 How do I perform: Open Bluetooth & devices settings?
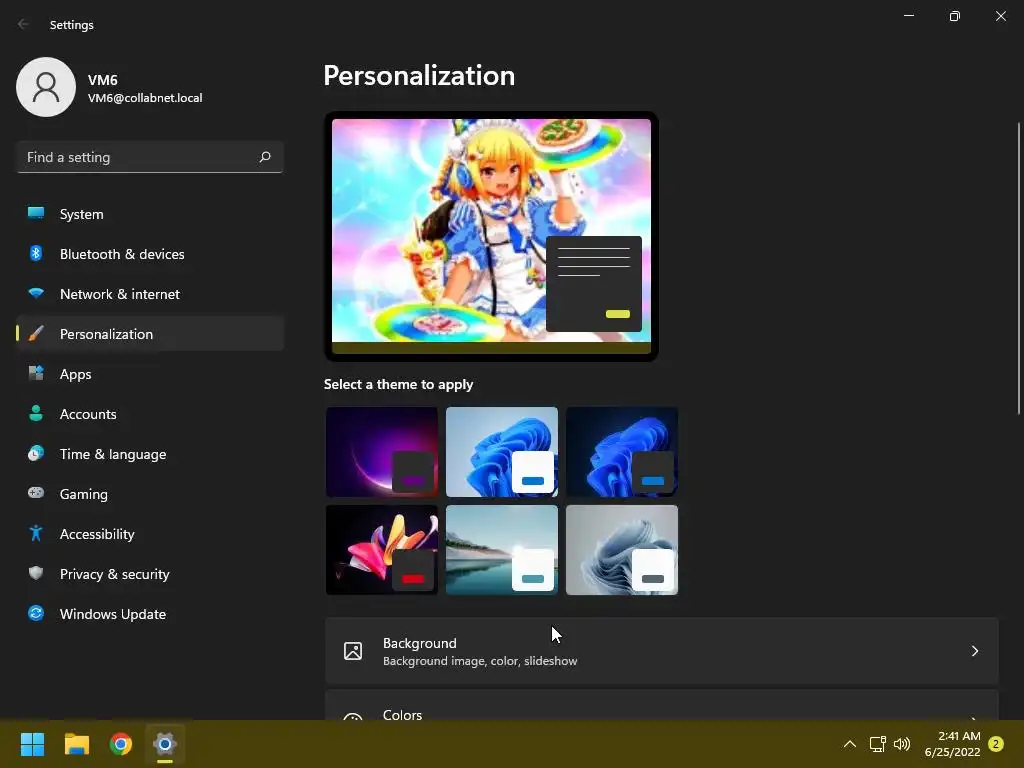pos(150,253)
